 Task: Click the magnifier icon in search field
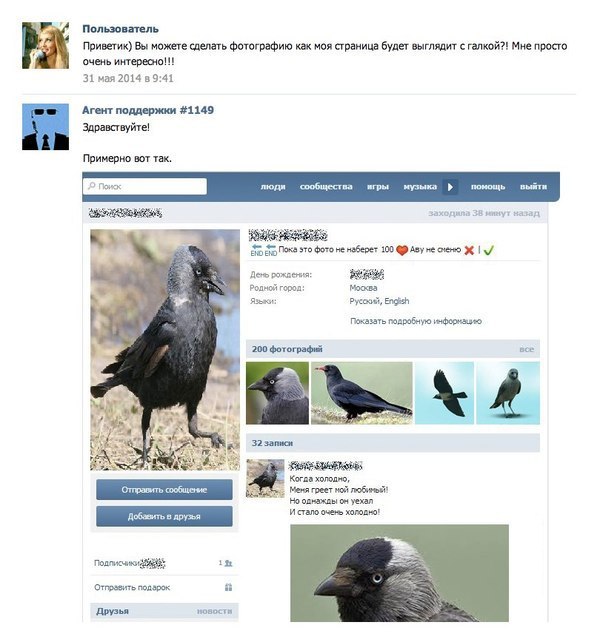(x=92, y=186)
